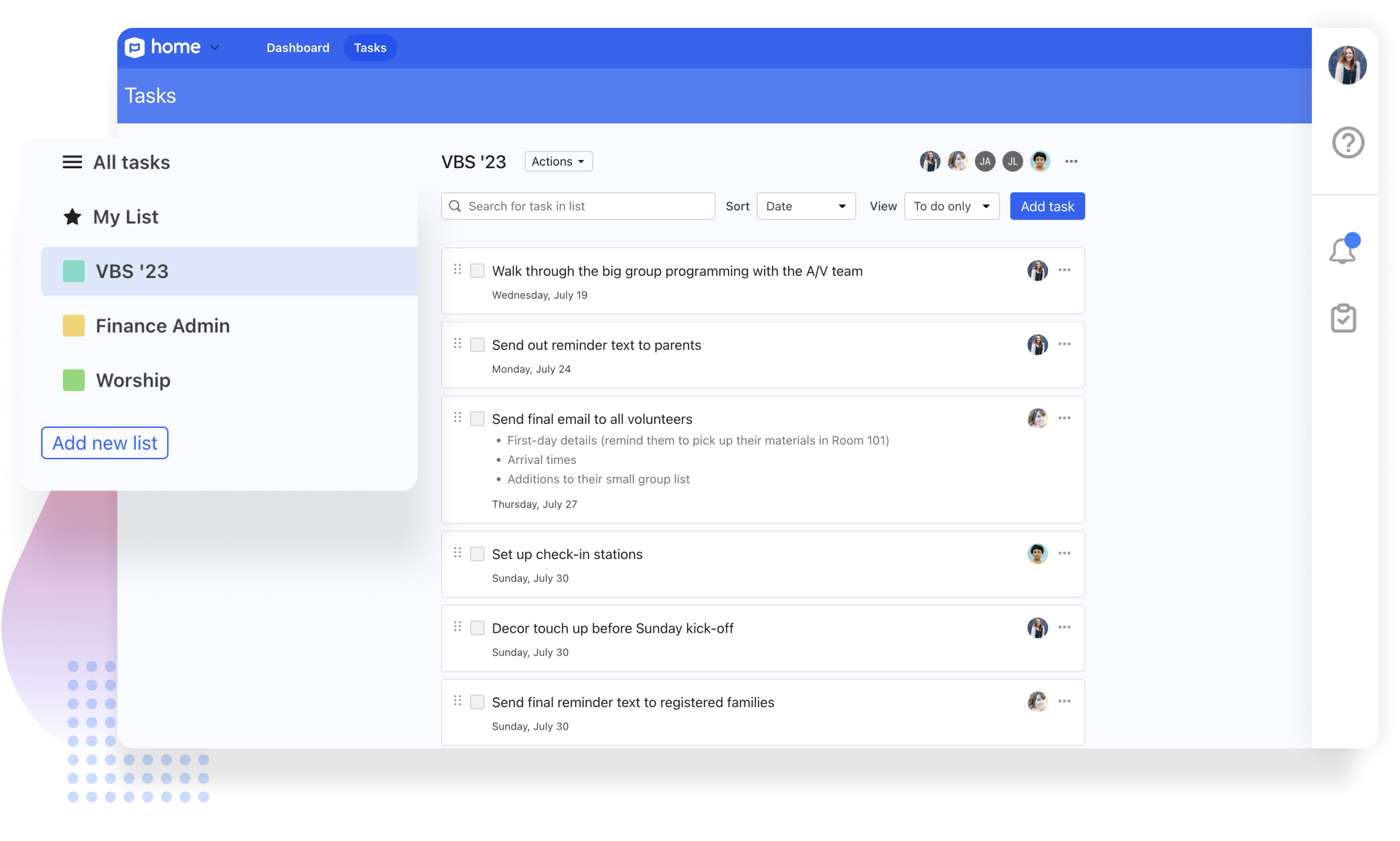Open the help question mark icon
The width and height of the screenshot is (1400, 841).
(1348, 142)
